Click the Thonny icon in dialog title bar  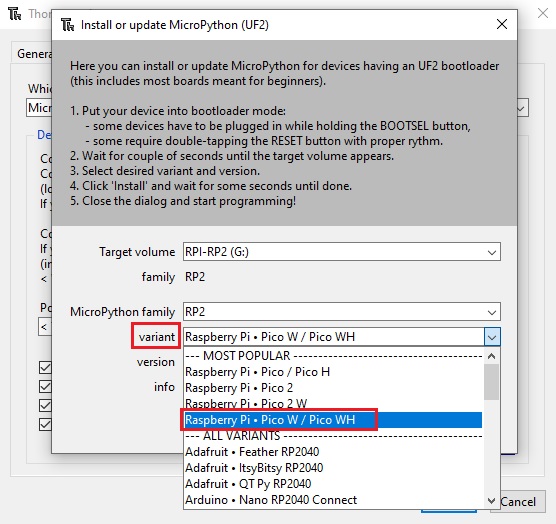pyautogui.click(x=67, y=25)
